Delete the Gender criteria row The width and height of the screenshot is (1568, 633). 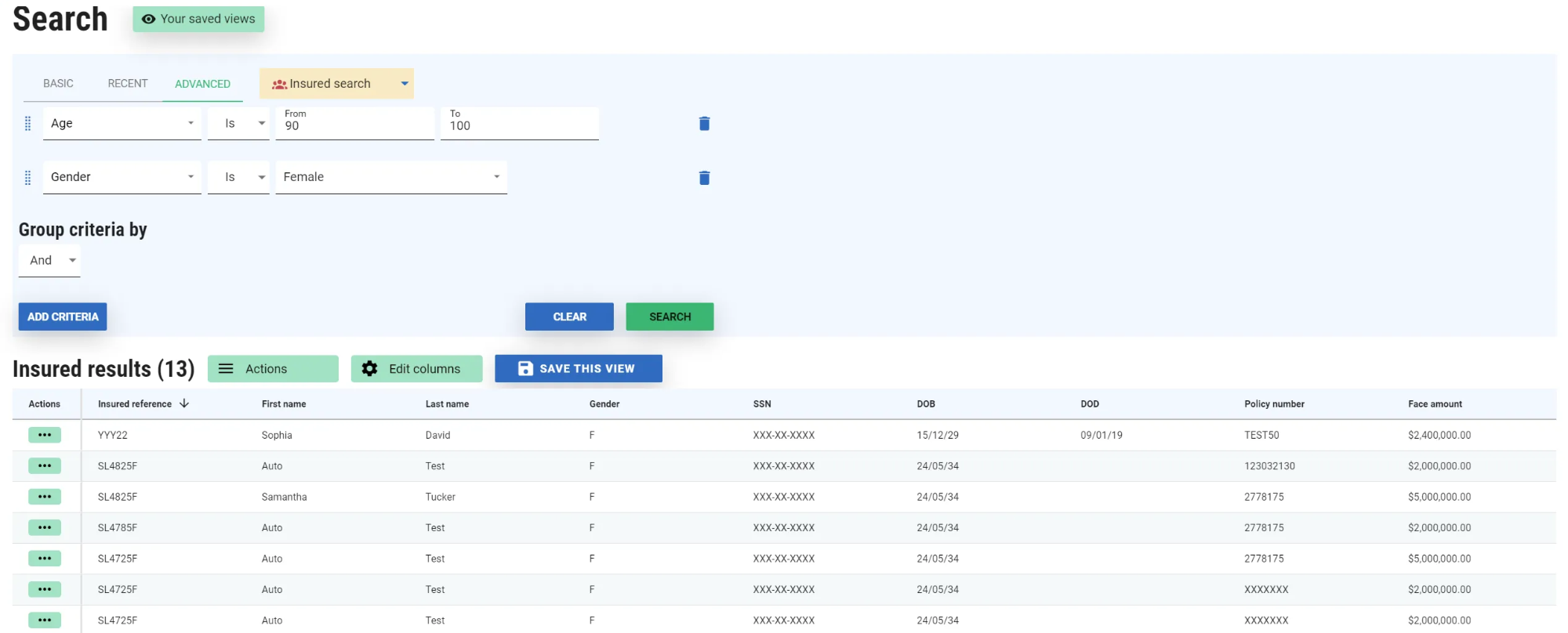[x=704, y=178]
